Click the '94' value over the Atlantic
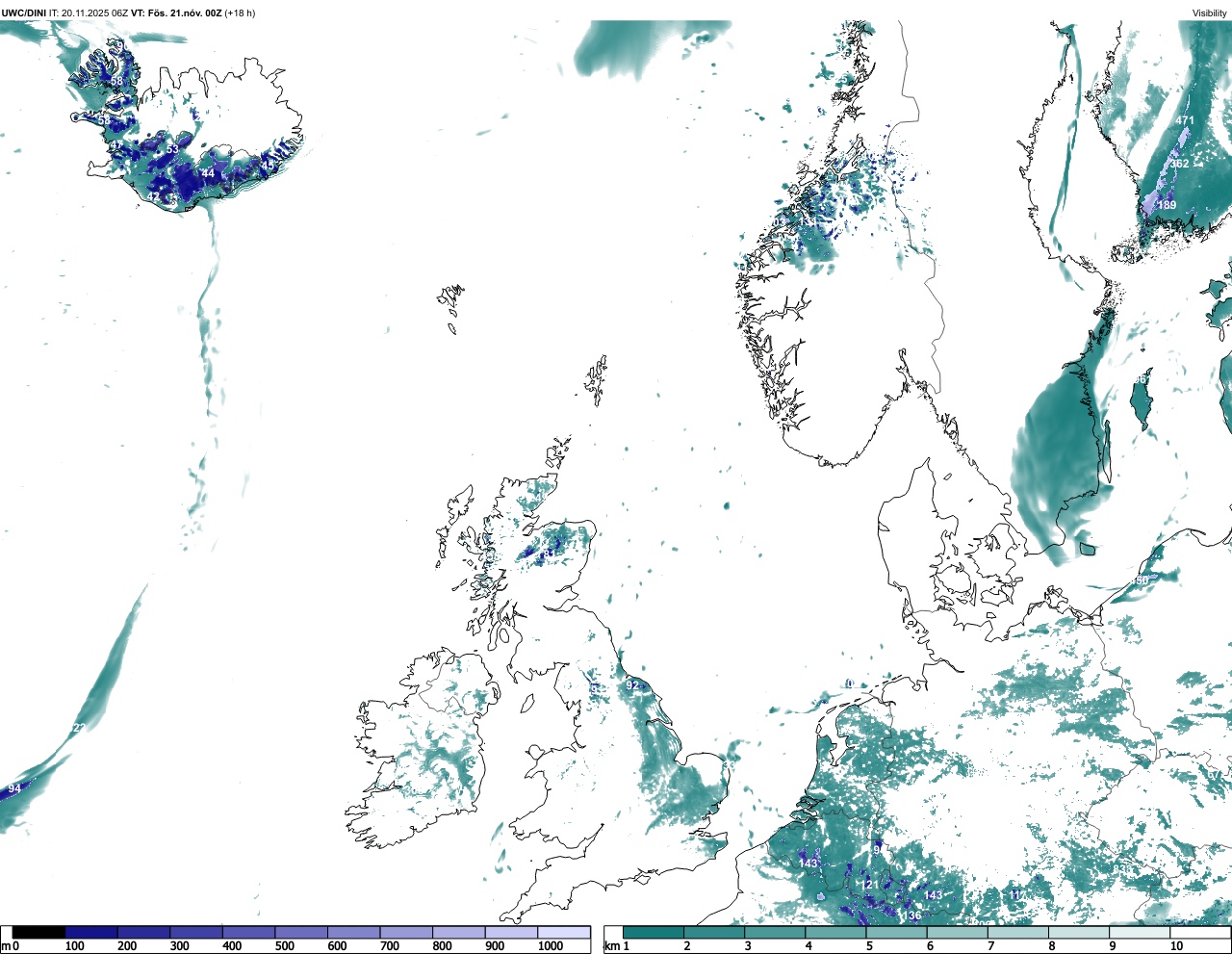This screenshot has width=1232, height=954. (x=14, y=789)
